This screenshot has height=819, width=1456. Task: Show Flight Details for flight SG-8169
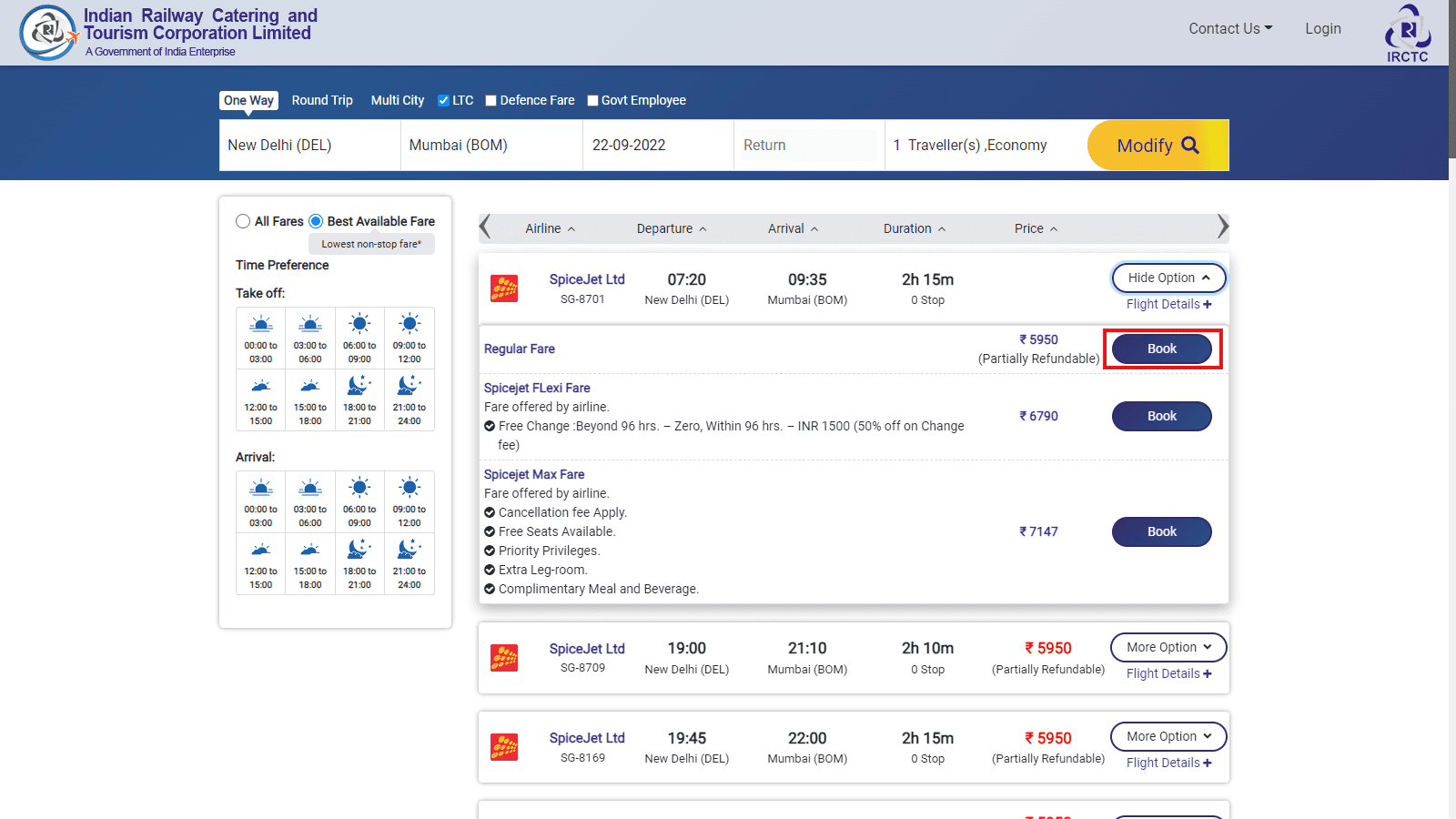click(1168, 763)
